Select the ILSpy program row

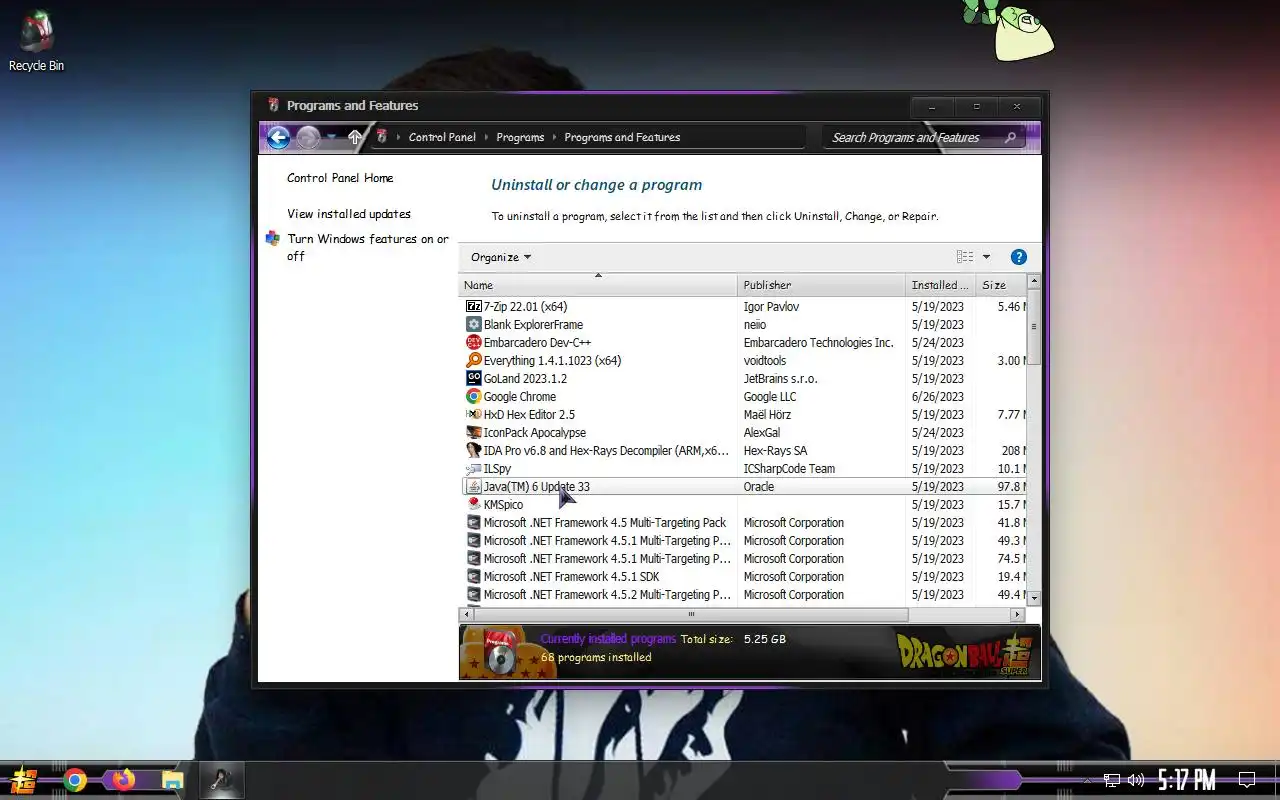(x=743, y=469)
